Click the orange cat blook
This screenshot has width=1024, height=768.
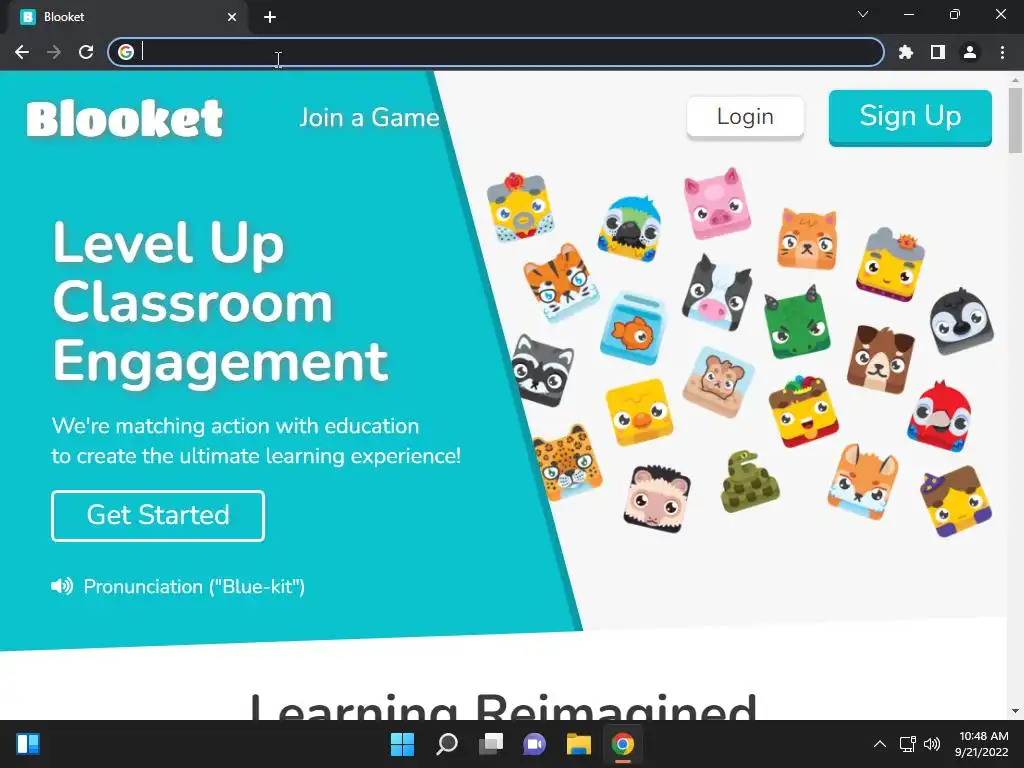(x=807, y=240)
